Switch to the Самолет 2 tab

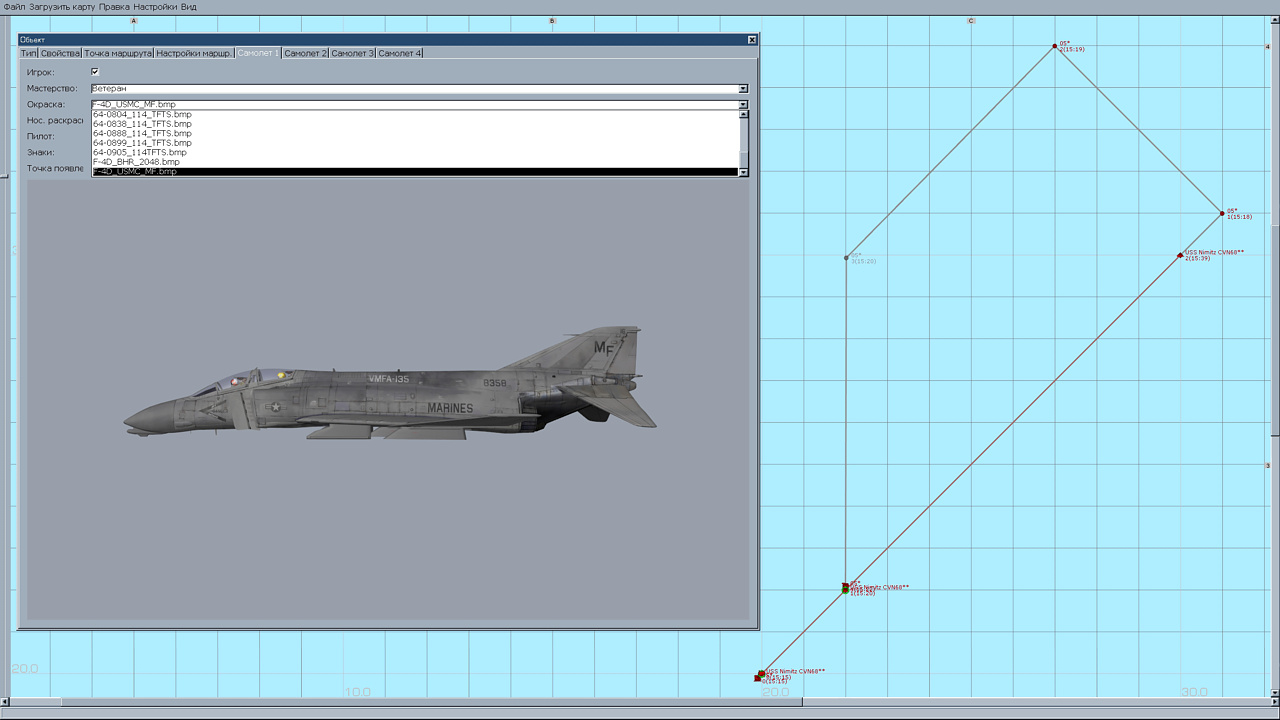pos(305,53)
